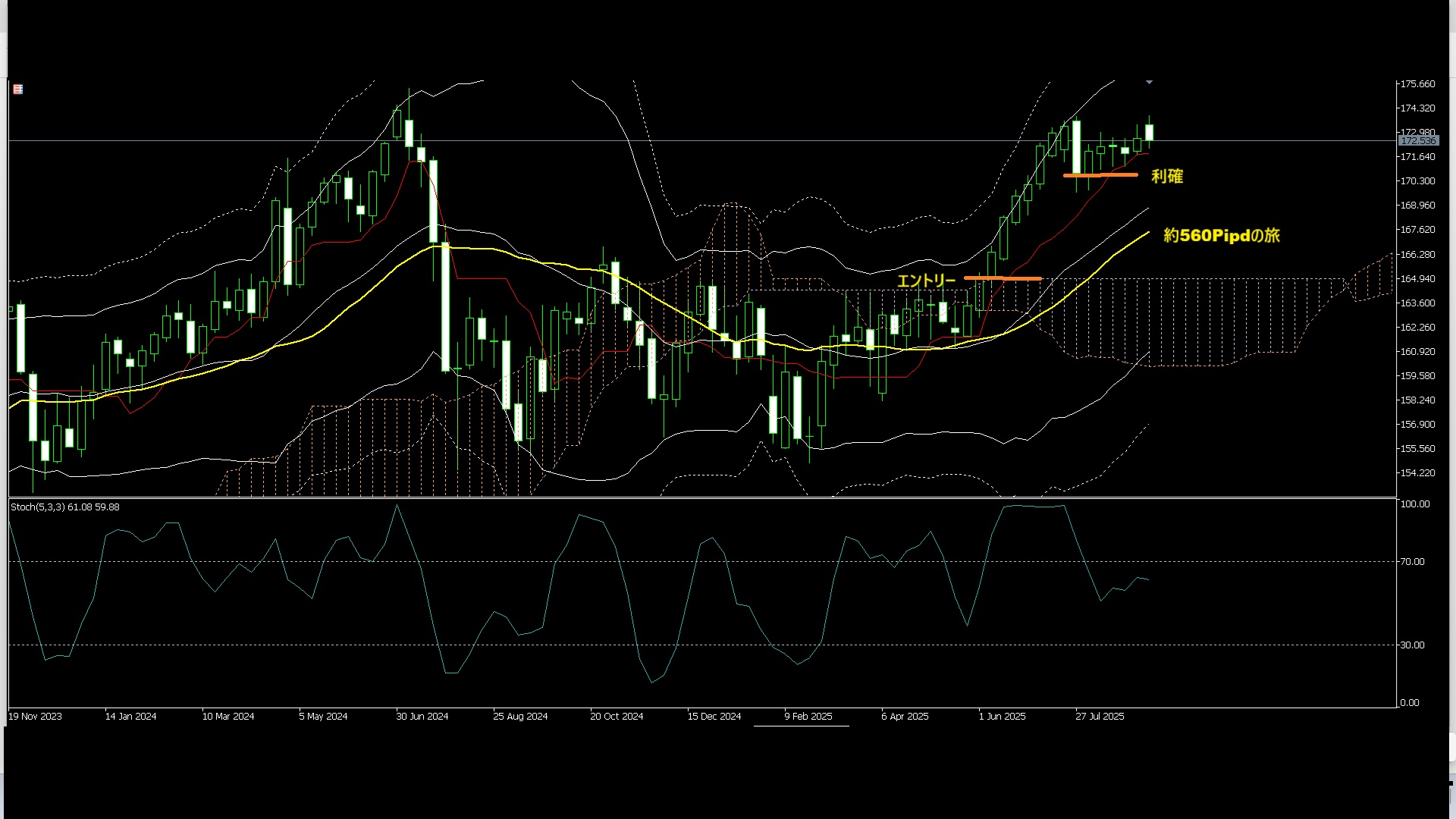Click the orange line beside 利確 label
This screenshot has width=1456, height=819.
tap(1100, 175)
